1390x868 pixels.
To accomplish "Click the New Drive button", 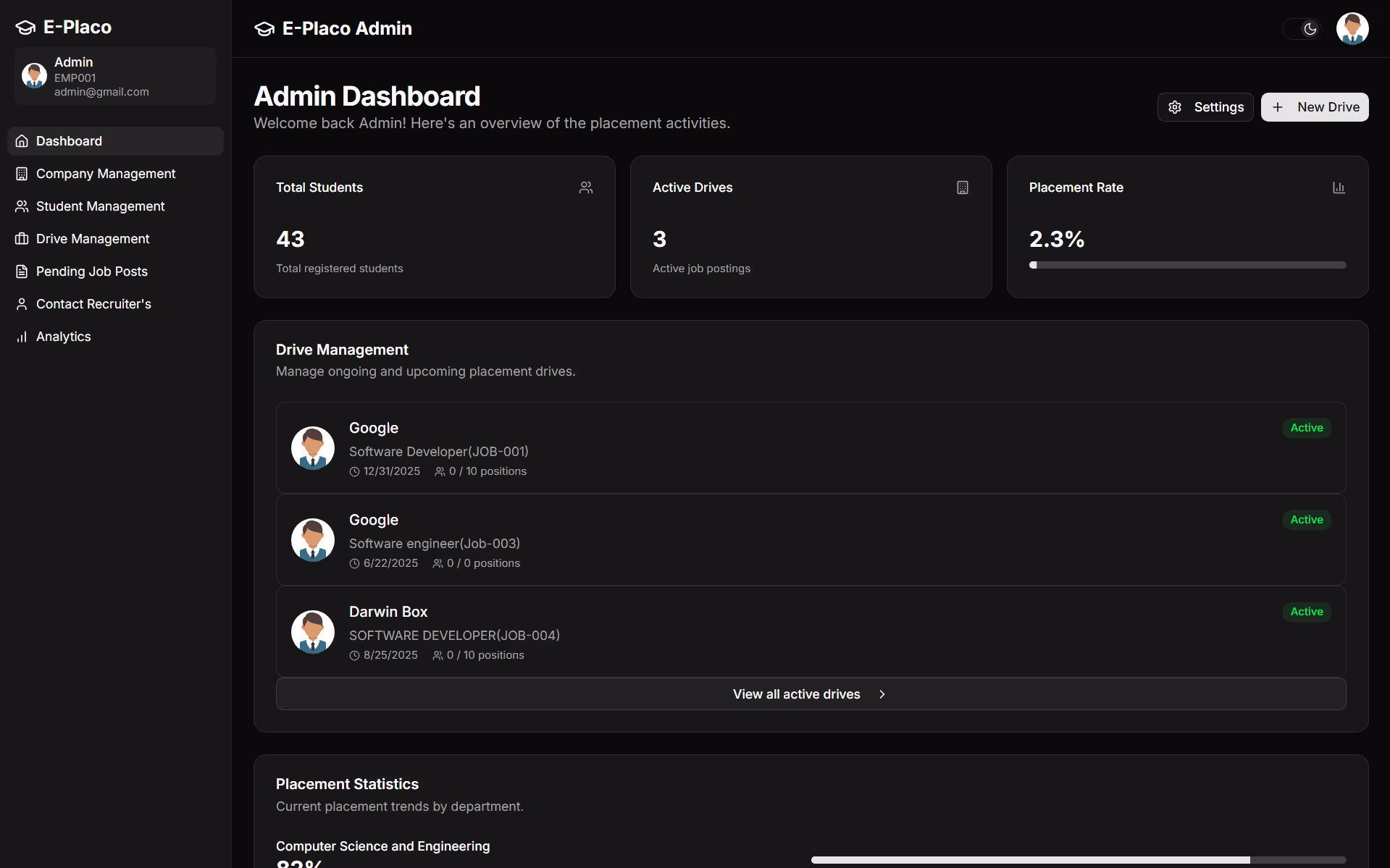I will (x=1315, y=106).
